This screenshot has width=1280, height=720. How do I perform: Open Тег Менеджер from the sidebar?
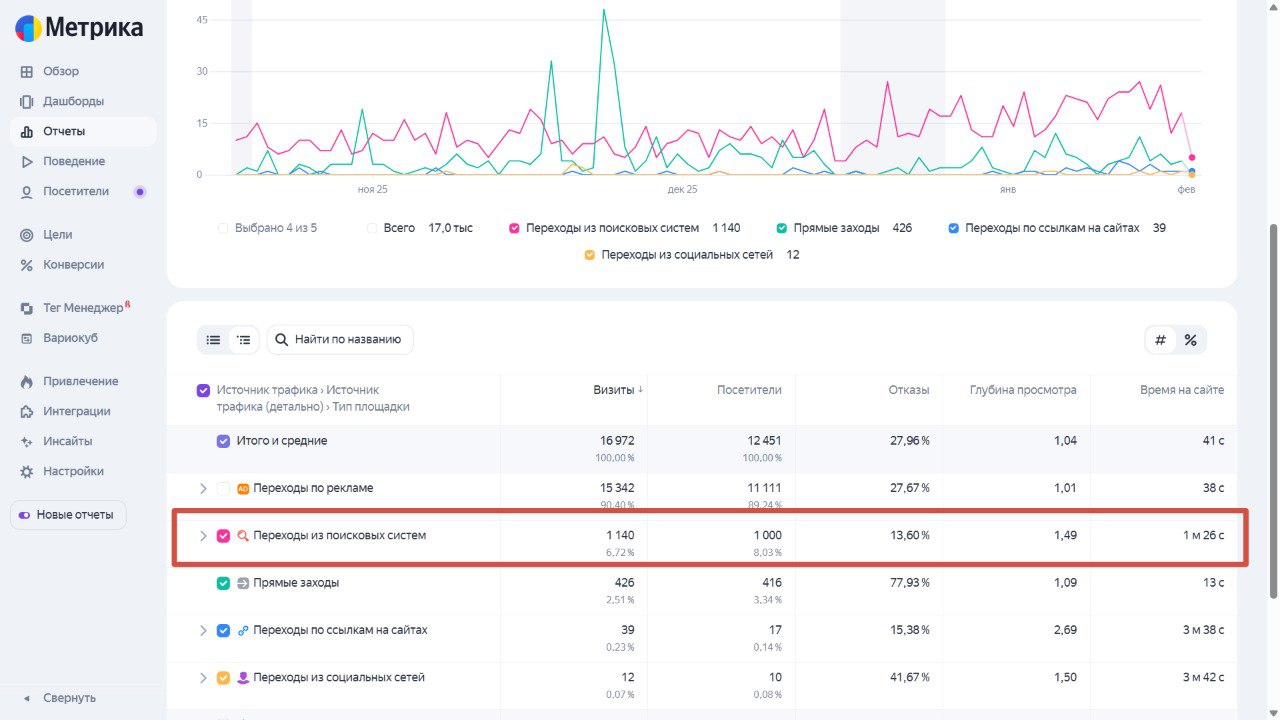click(x=81, y=307)
